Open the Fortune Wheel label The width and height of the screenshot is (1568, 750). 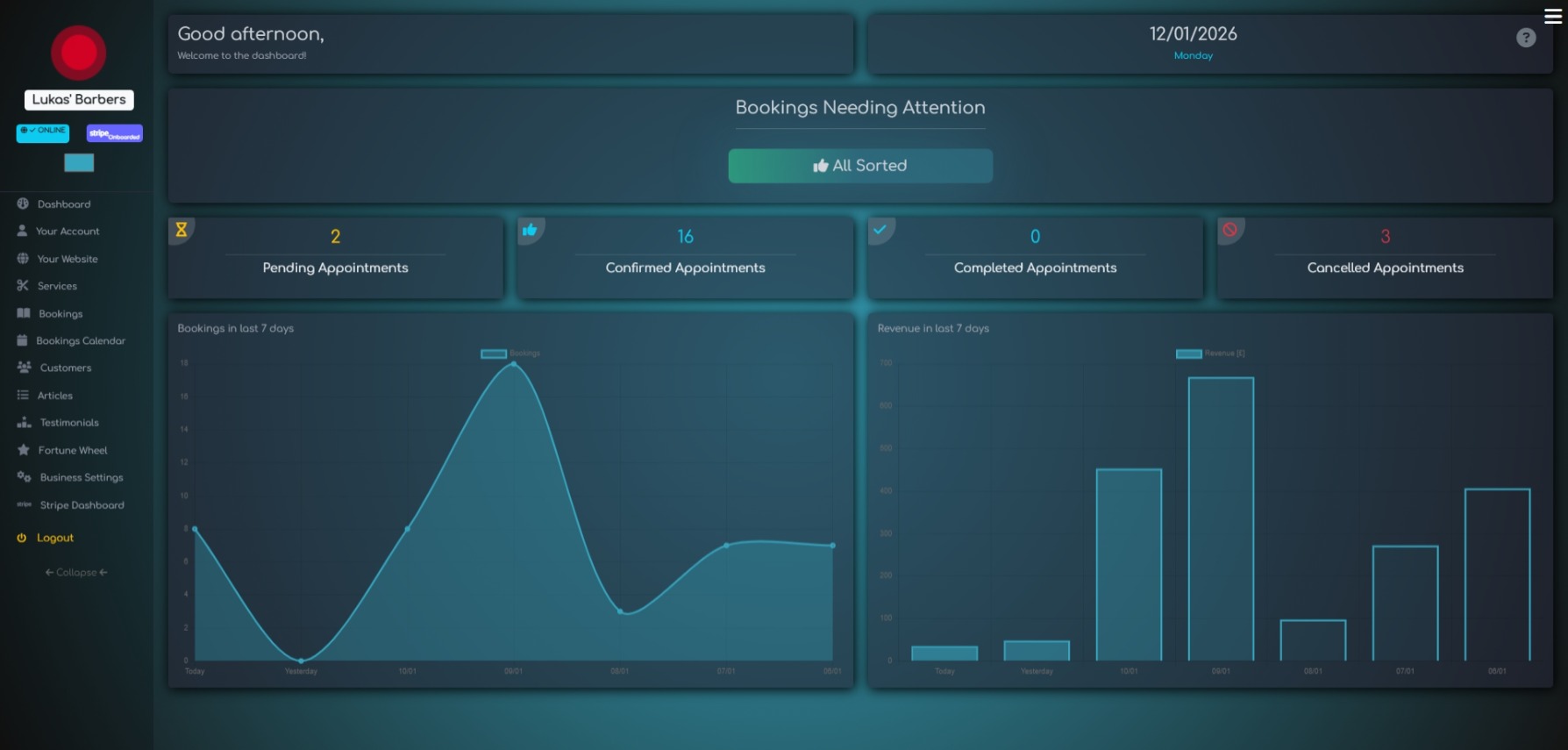[x=73, y=450]
